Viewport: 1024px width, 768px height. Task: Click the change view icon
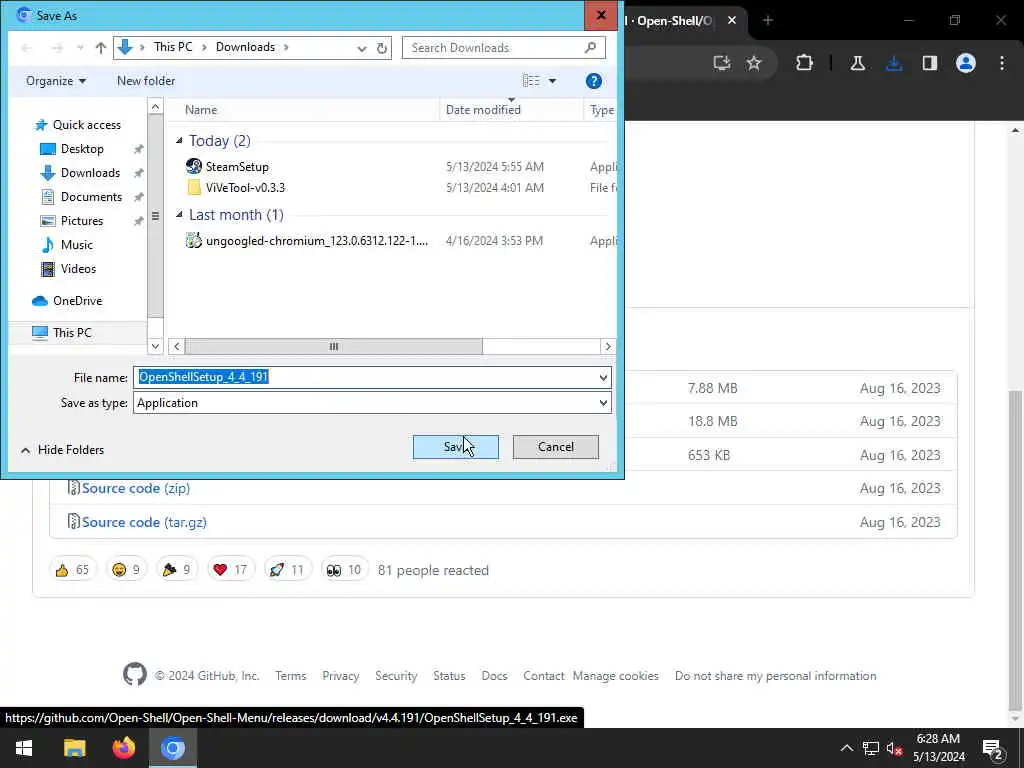click(531, 81)
